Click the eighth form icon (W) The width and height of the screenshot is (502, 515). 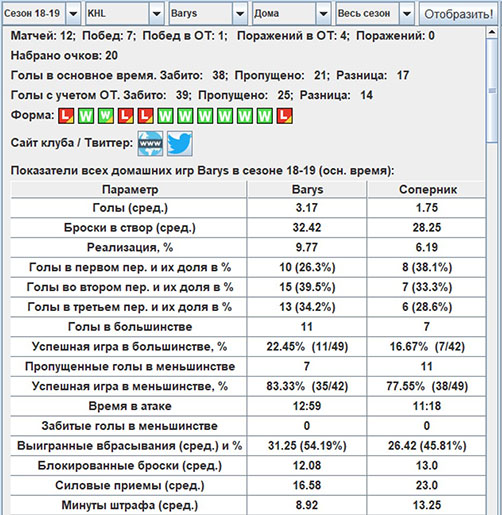(205, 116)
